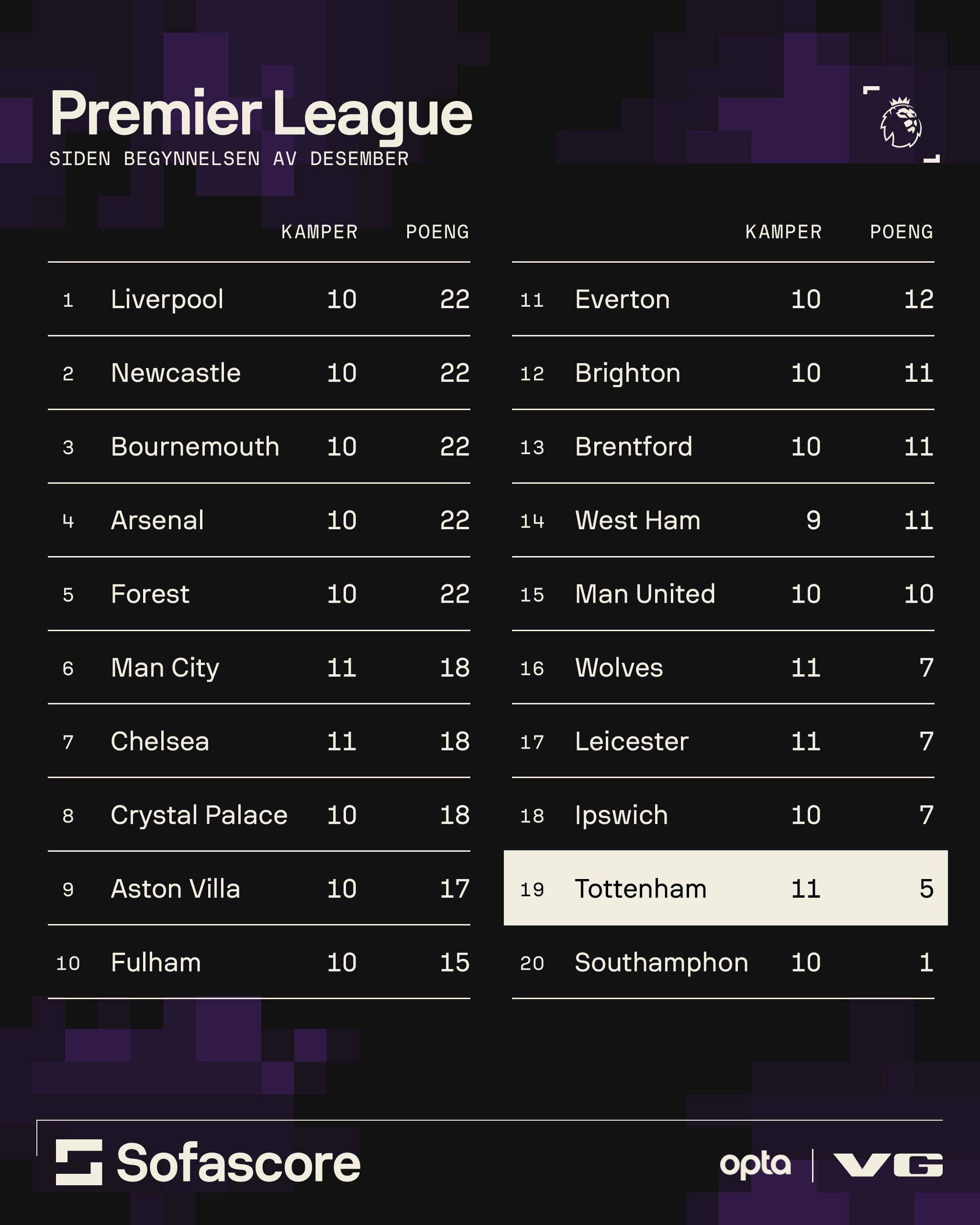Select the Man City entry
Screen dimensions: 980x1225
pyautogui.click(x=165, y=667)
